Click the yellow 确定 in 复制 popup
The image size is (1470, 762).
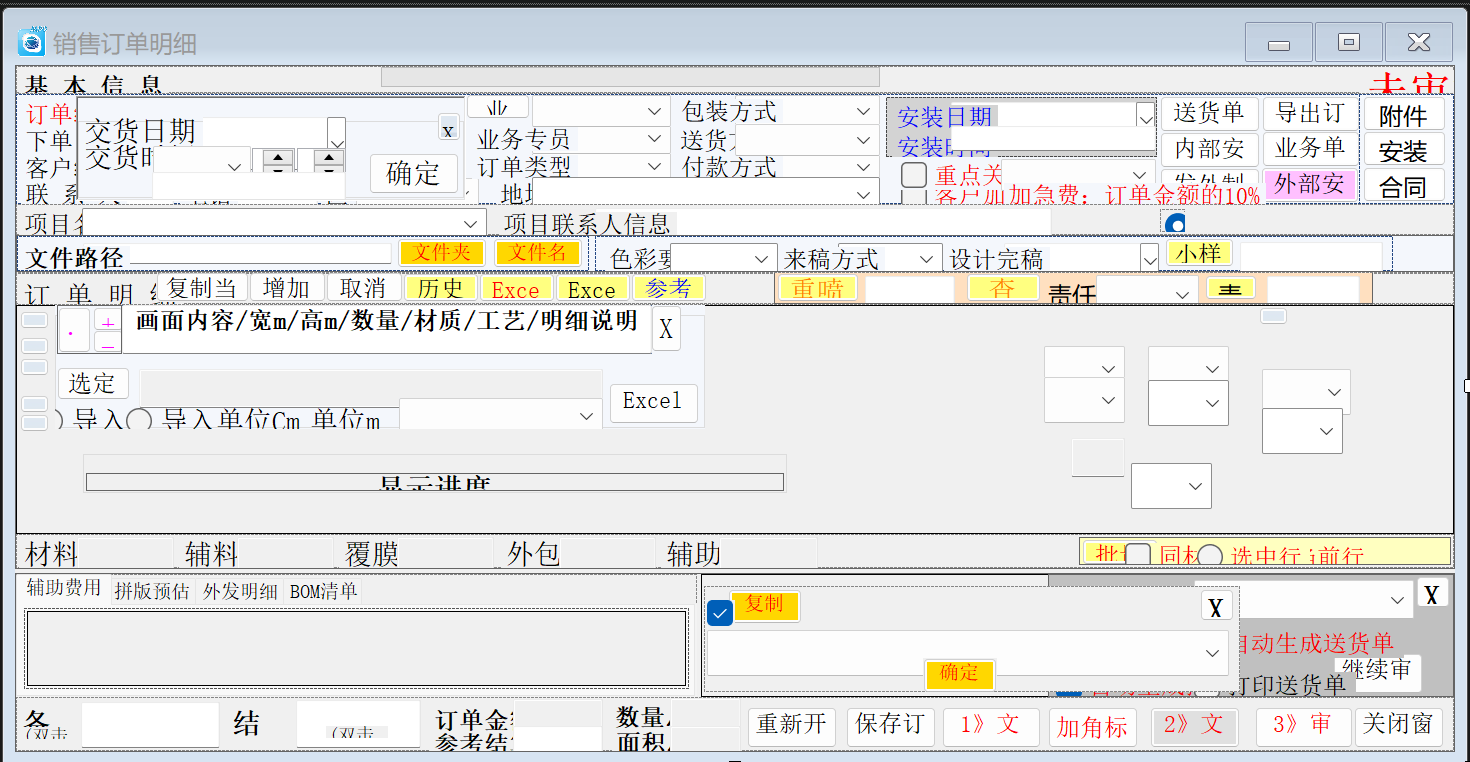(959, 673)
